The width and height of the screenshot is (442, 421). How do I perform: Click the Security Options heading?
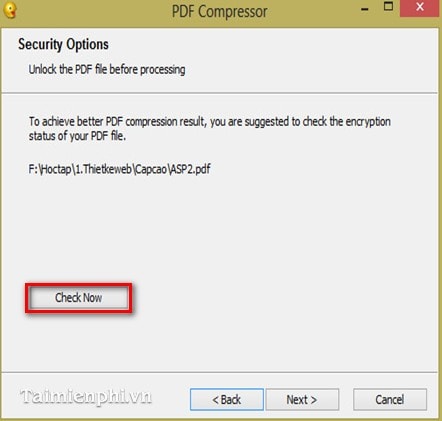click(63, 44)
